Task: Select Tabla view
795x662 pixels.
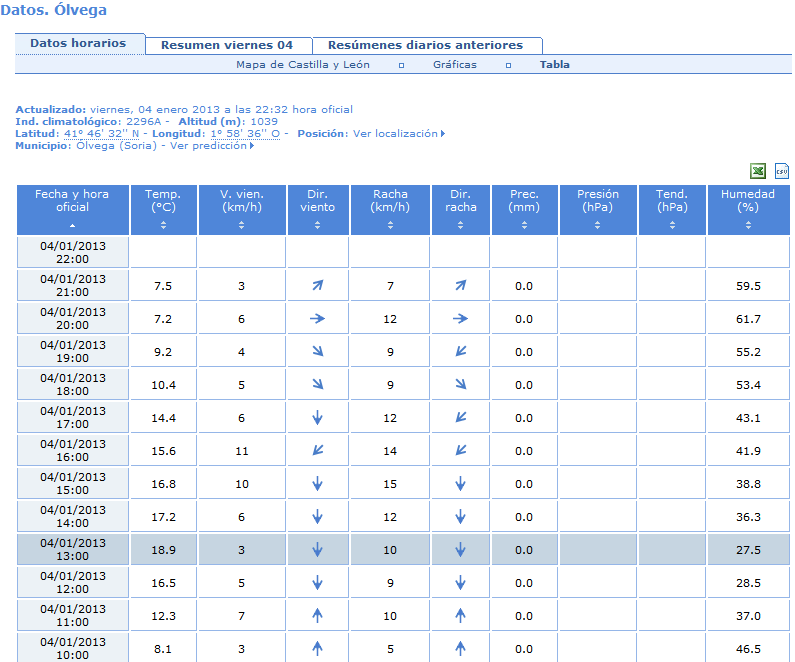Action: coord(555,65)
